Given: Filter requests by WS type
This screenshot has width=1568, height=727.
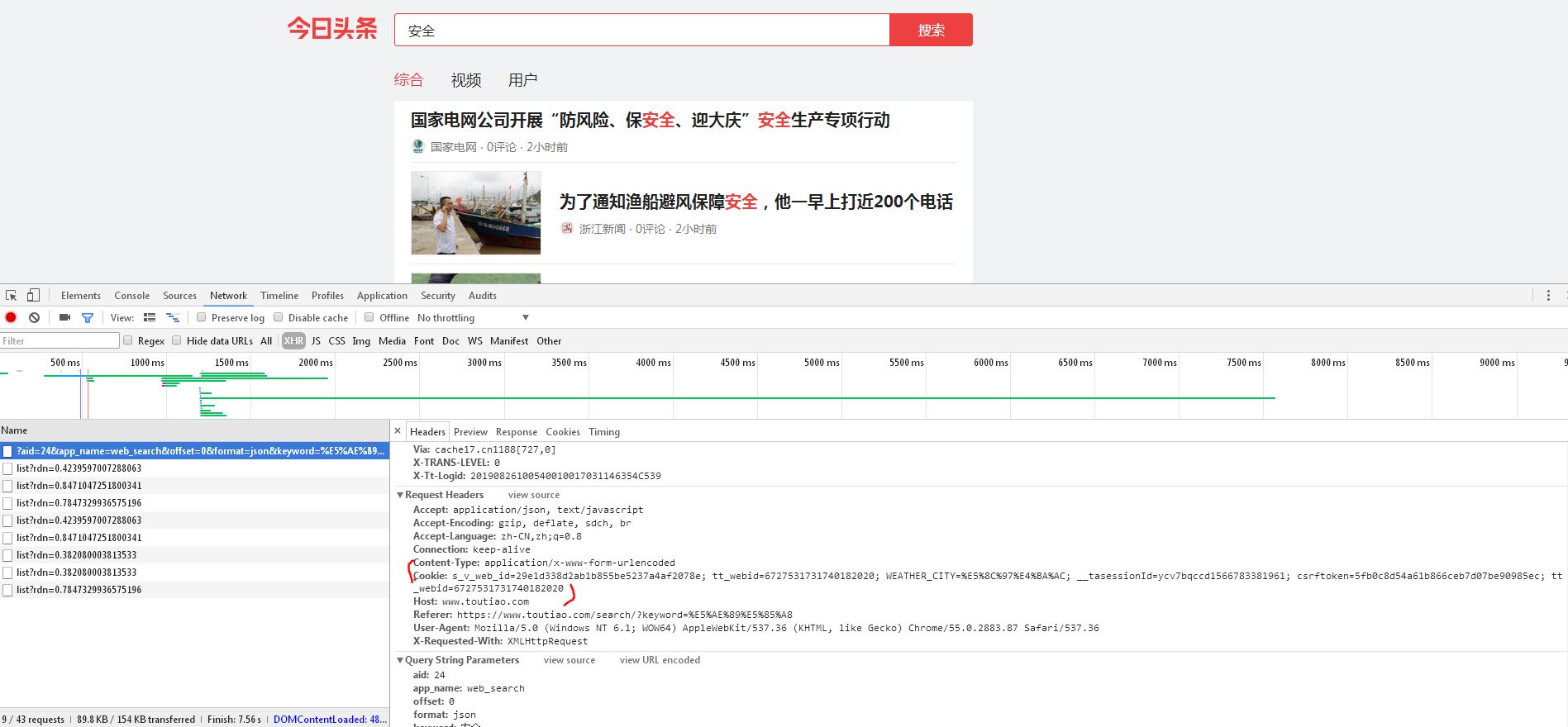Looking at the screenshot, I should pos(474,340).
